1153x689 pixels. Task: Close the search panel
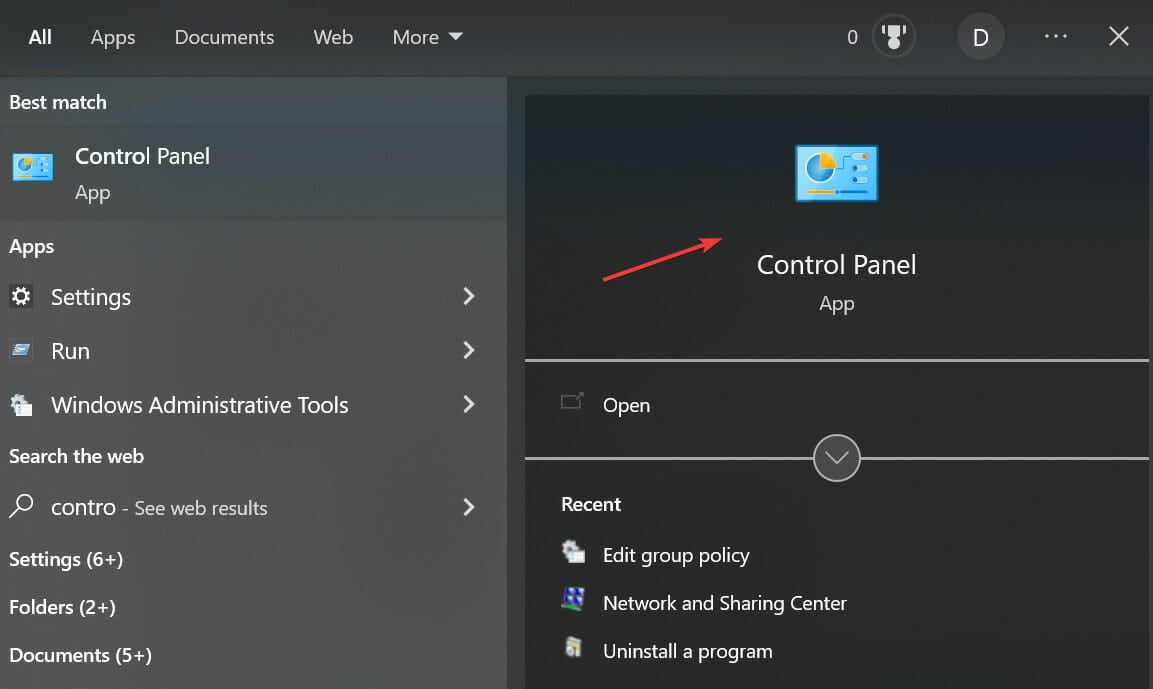1118,36
